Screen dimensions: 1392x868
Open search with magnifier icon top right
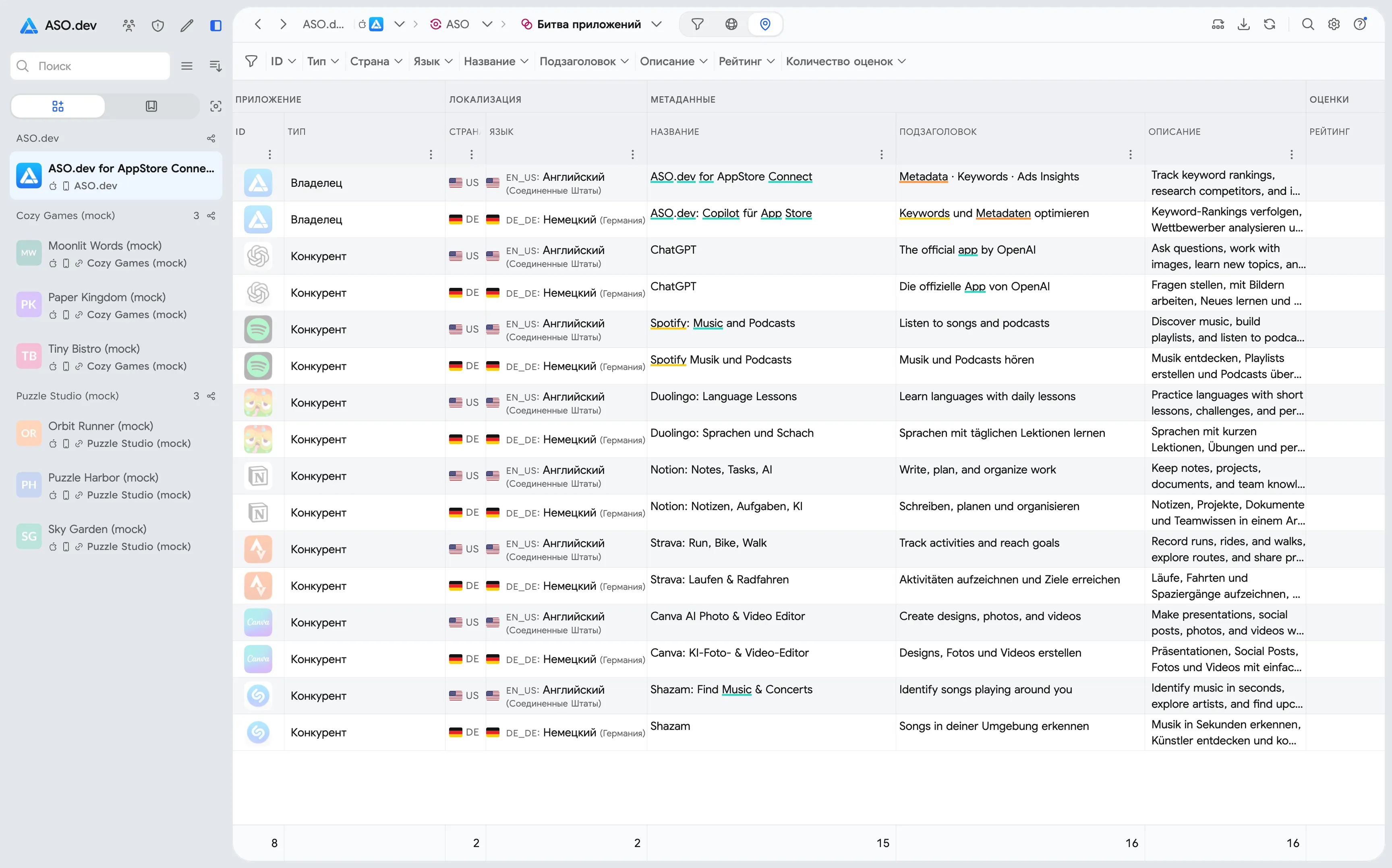(x=1307, y=24)
